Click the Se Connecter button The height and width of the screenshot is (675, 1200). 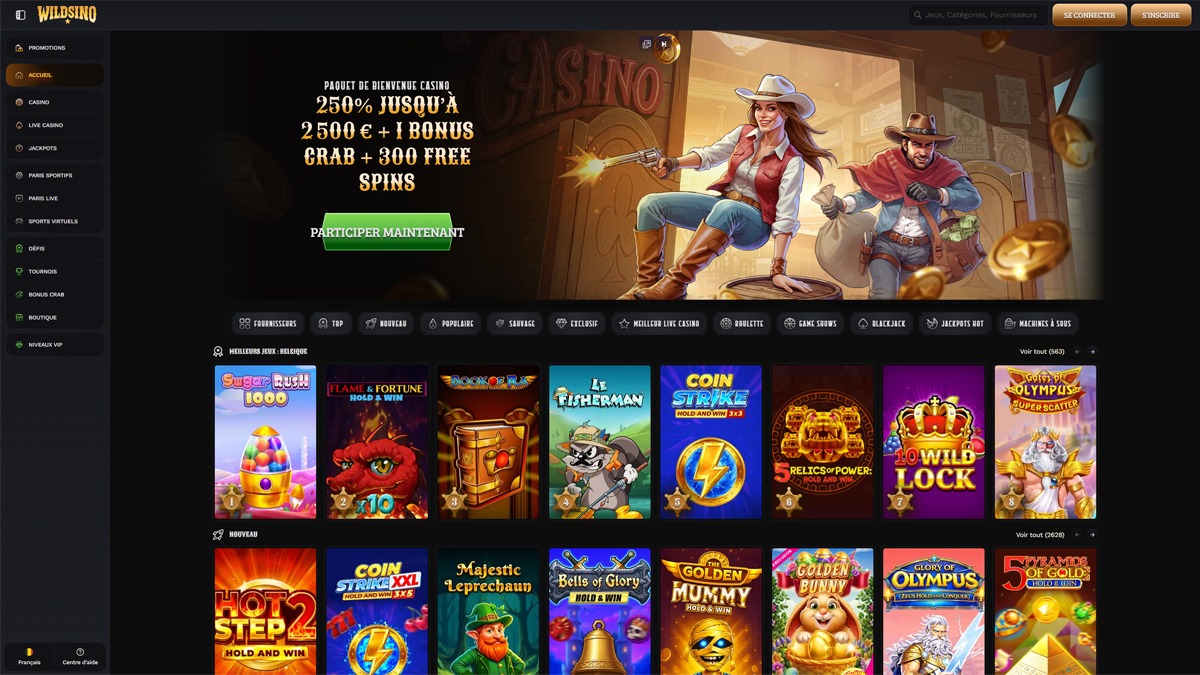(x=1089, y=15)
